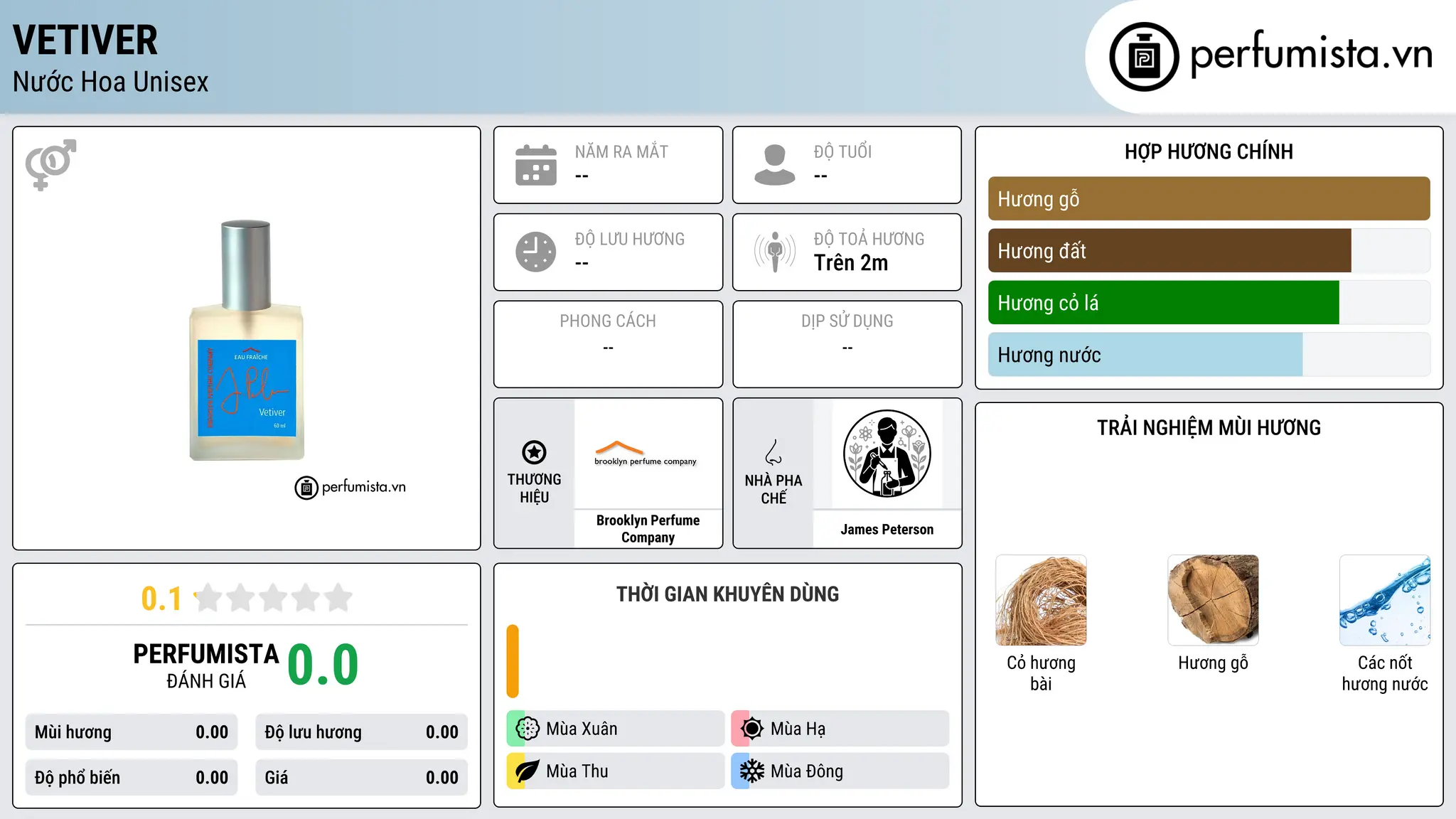Click the Mùa Hạ sun icon
The image size is (1456, 819).
[752, 729]
